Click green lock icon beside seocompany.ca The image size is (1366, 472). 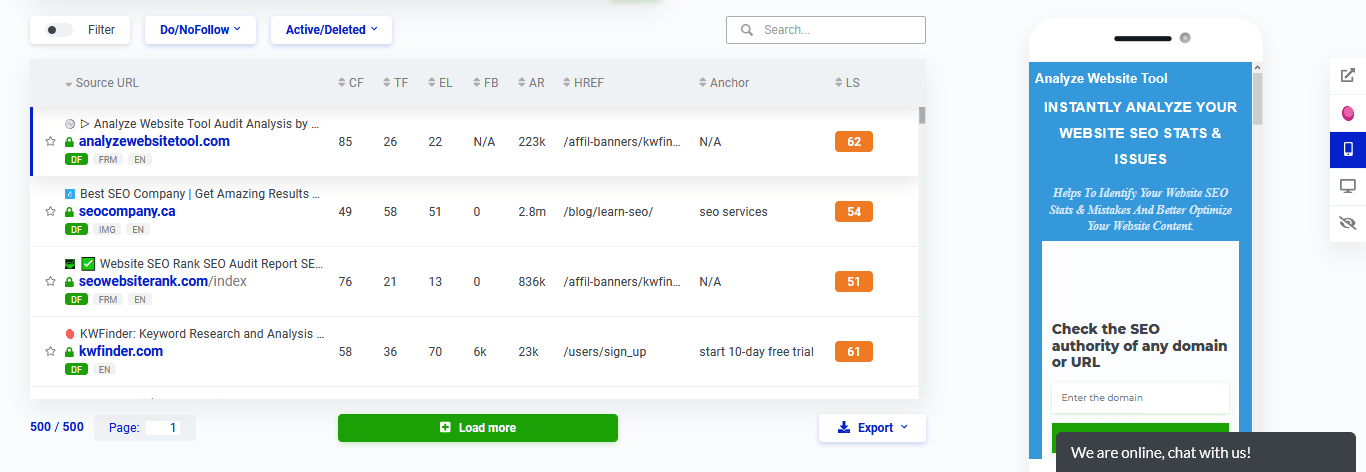(x=70, y=212)
